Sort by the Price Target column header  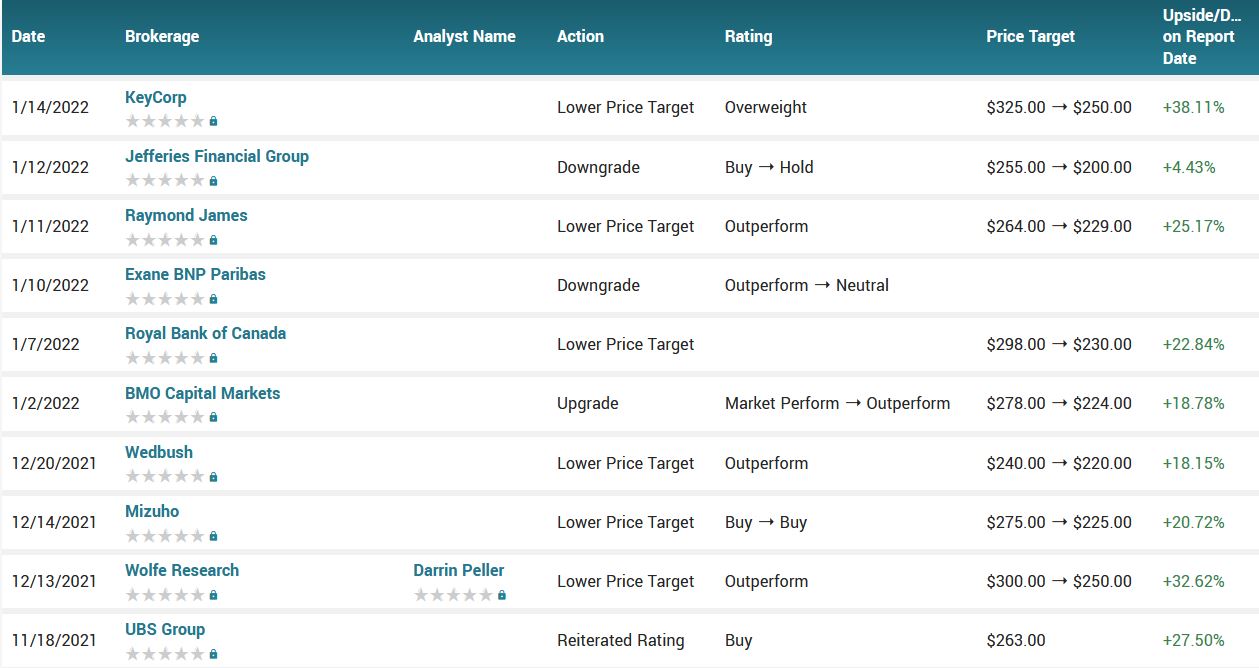1031,36
